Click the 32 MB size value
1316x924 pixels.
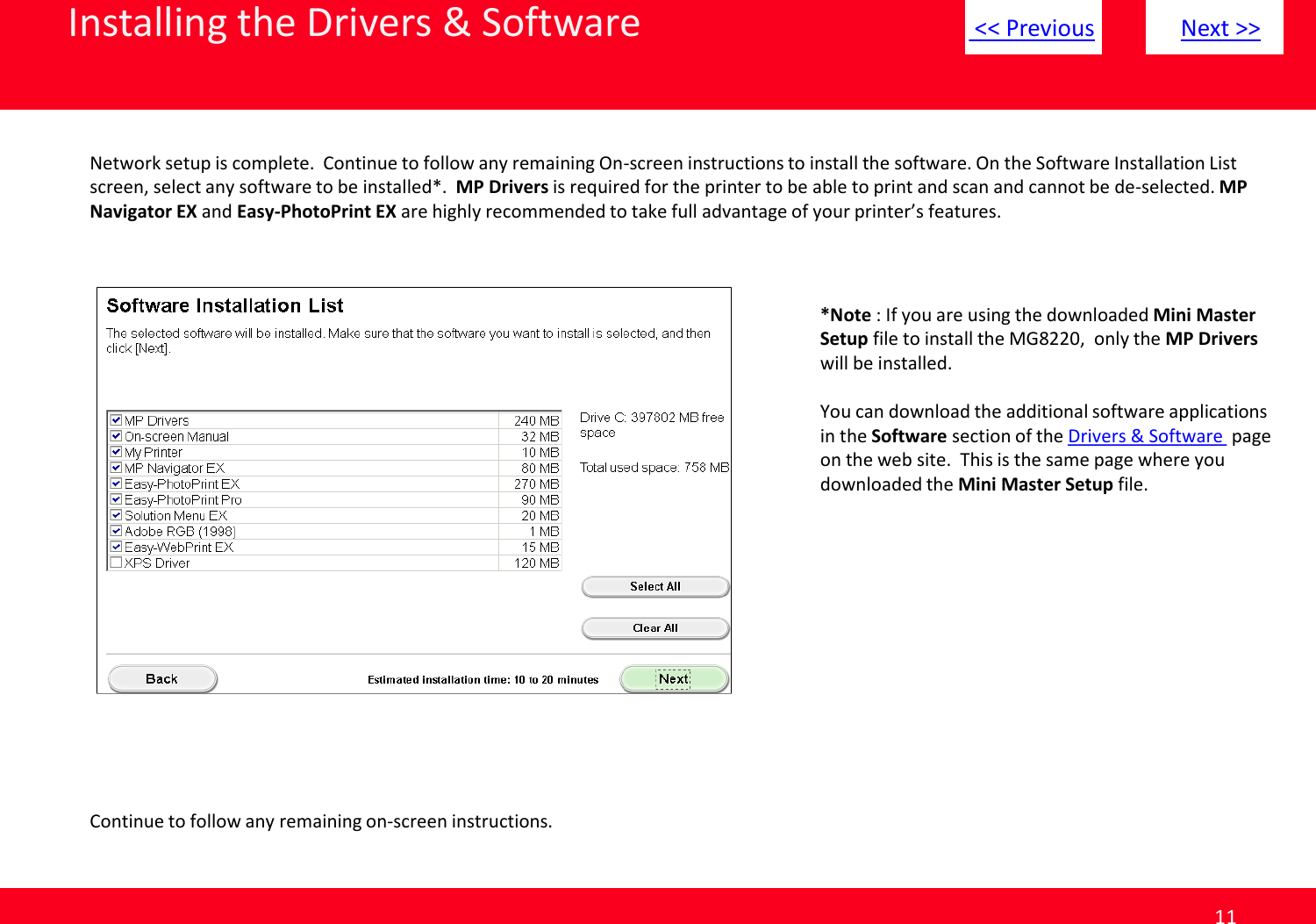(540, 437)
